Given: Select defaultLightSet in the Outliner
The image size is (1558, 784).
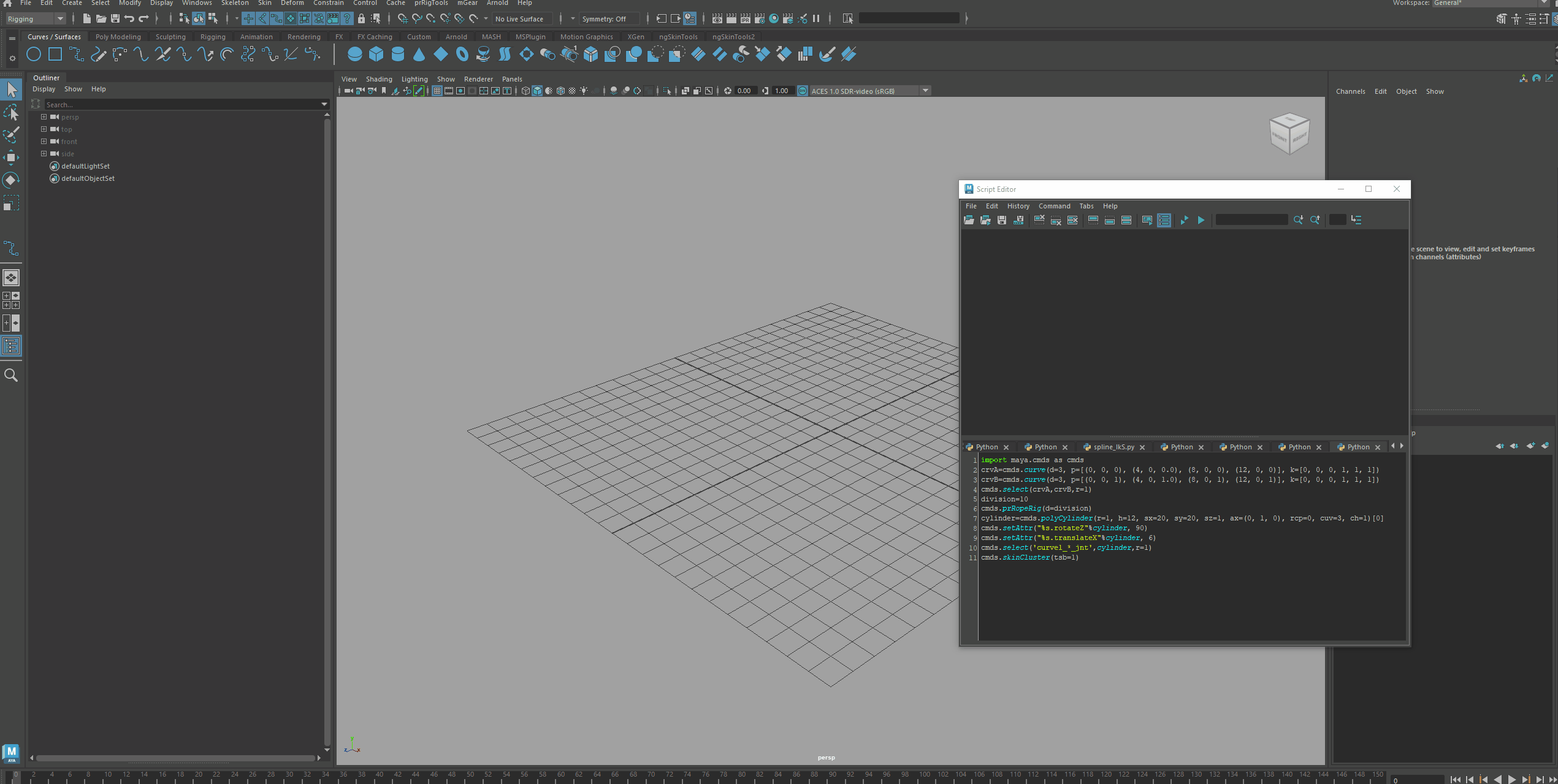Looking at the screenshot, I should pos(85,166).
